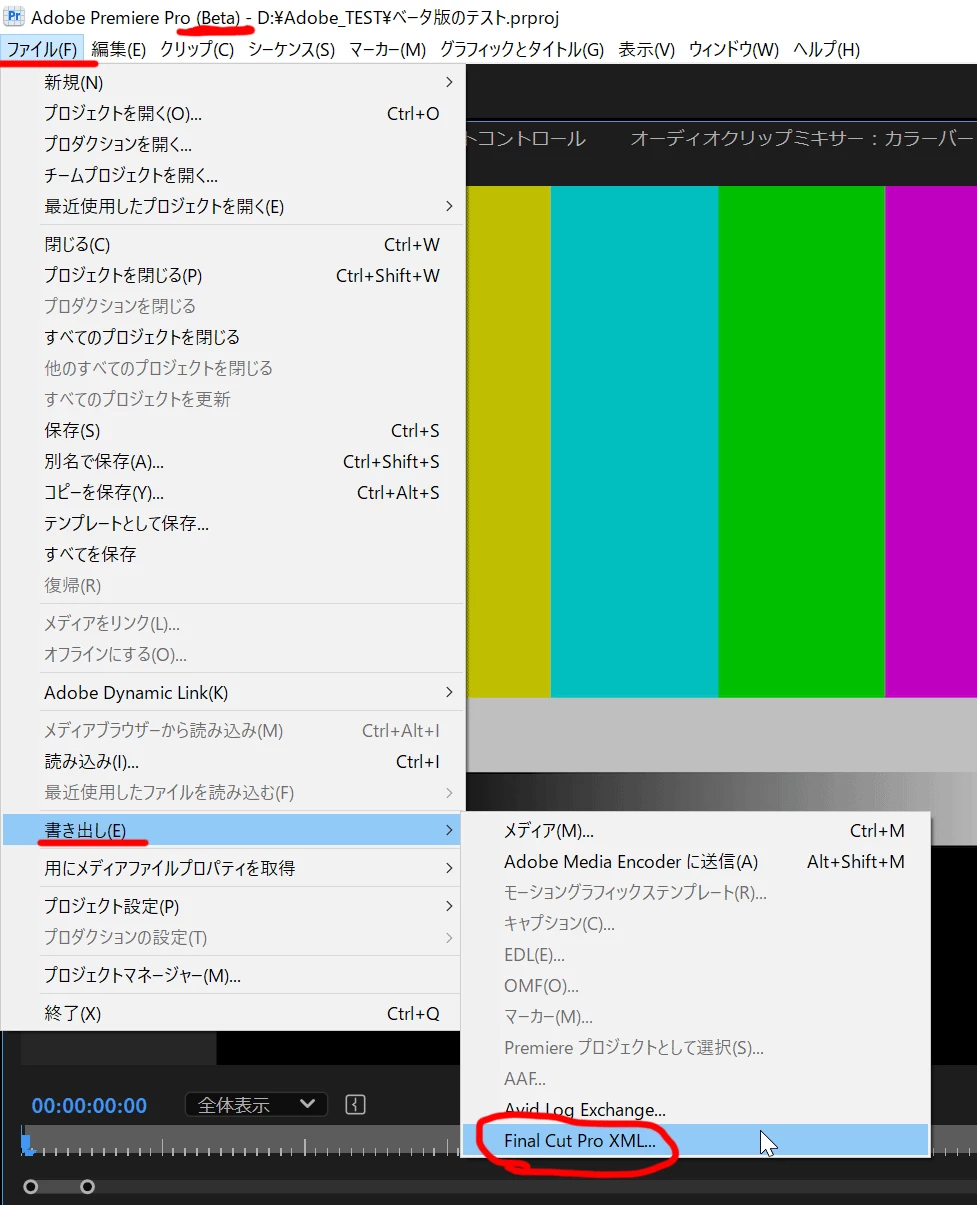Open the シーケンス(S) menu

pos(291,49)
